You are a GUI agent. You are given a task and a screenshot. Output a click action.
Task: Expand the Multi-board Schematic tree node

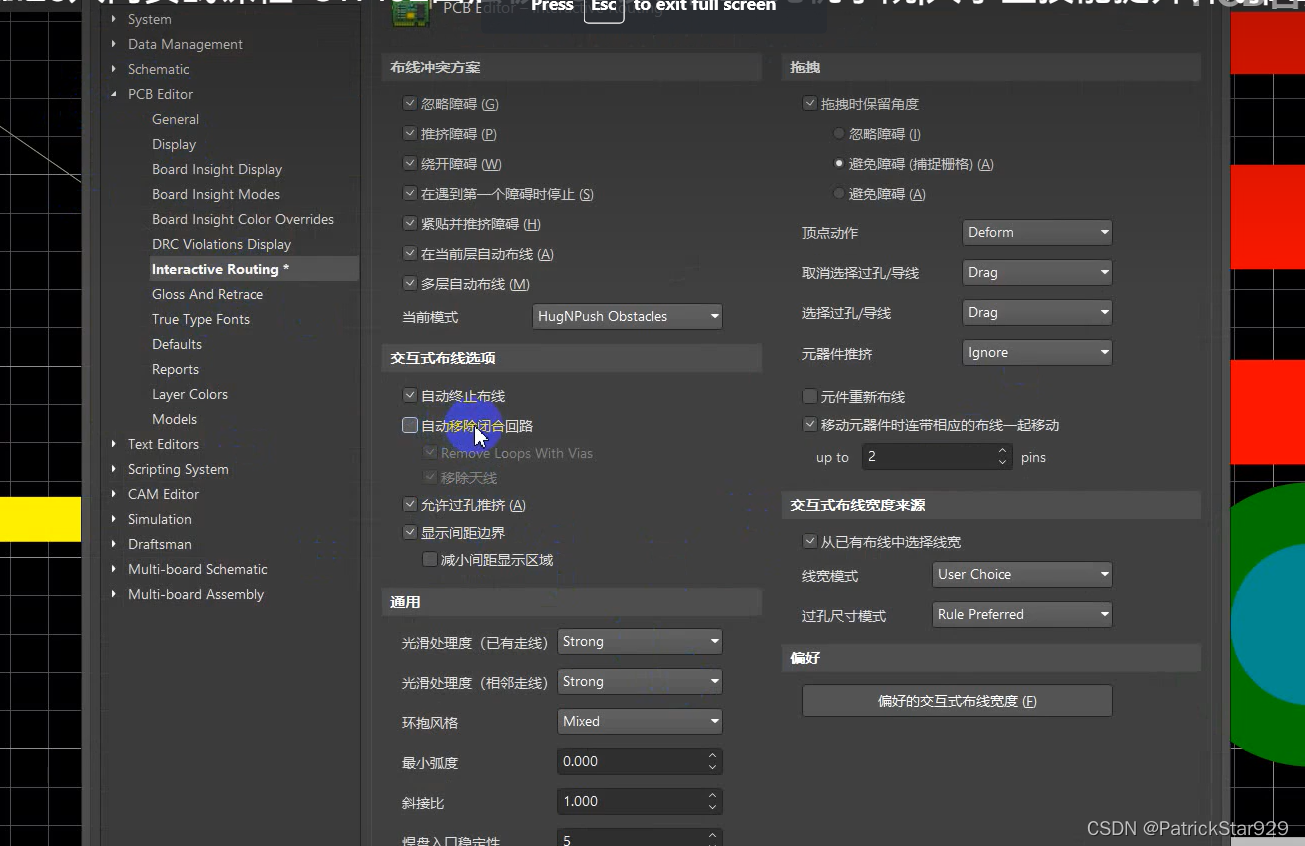click(113, 569)
